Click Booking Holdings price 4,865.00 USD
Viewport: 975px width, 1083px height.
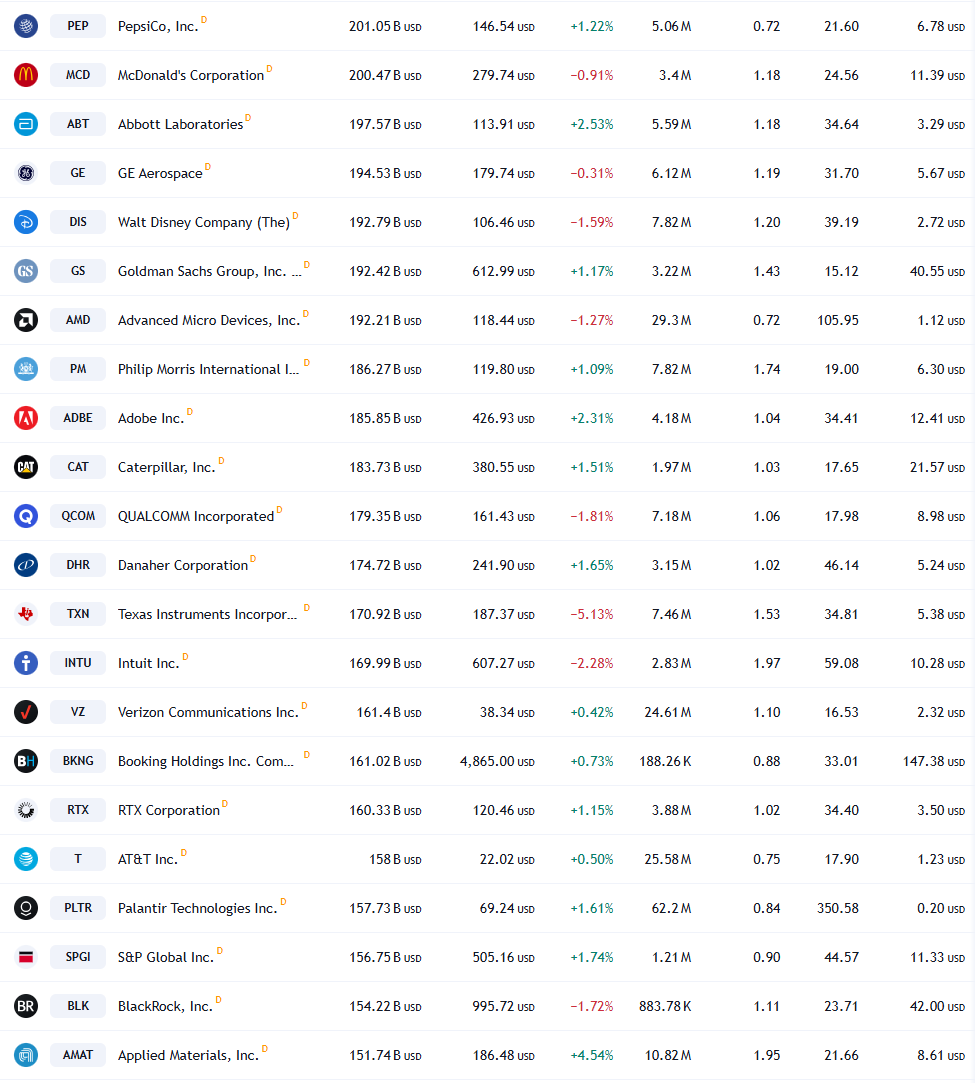tap(497, 761)
